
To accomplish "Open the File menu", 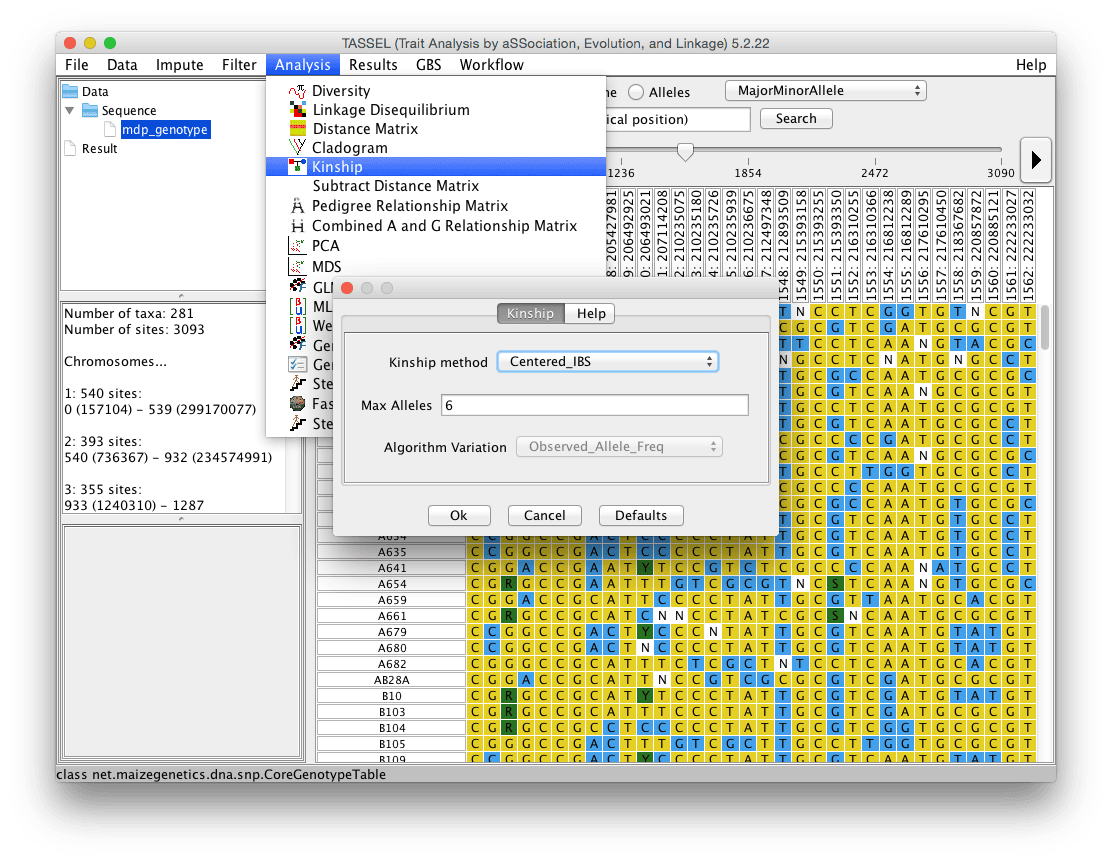I will tap(77, 65).
